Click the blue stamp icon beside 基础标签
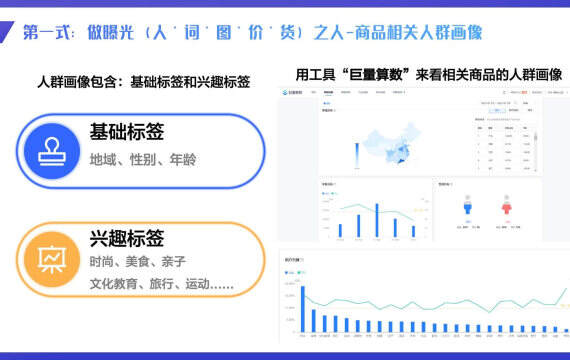 (52, 152)
